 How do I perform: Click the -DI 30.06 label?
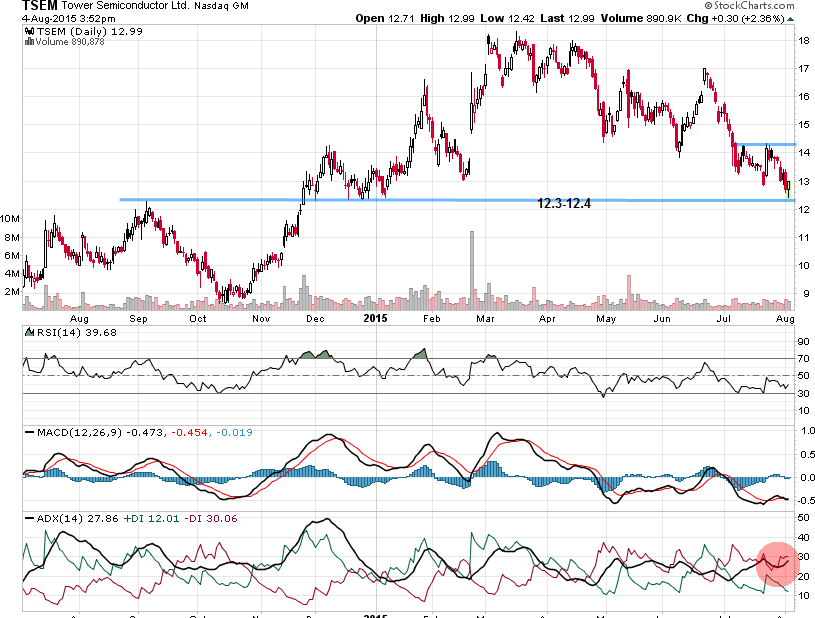pos(211,519)
